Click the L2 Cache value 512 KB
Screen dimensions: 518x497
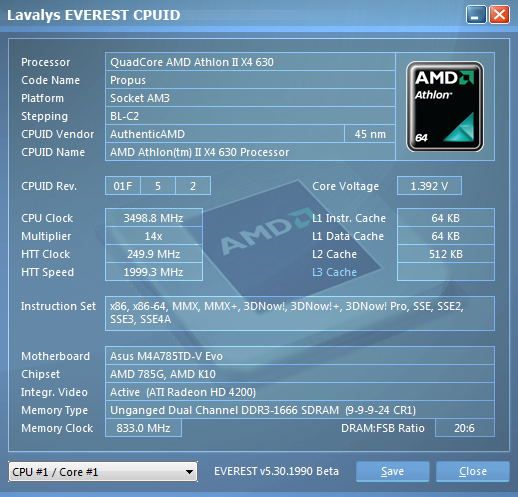coord(446,254)
